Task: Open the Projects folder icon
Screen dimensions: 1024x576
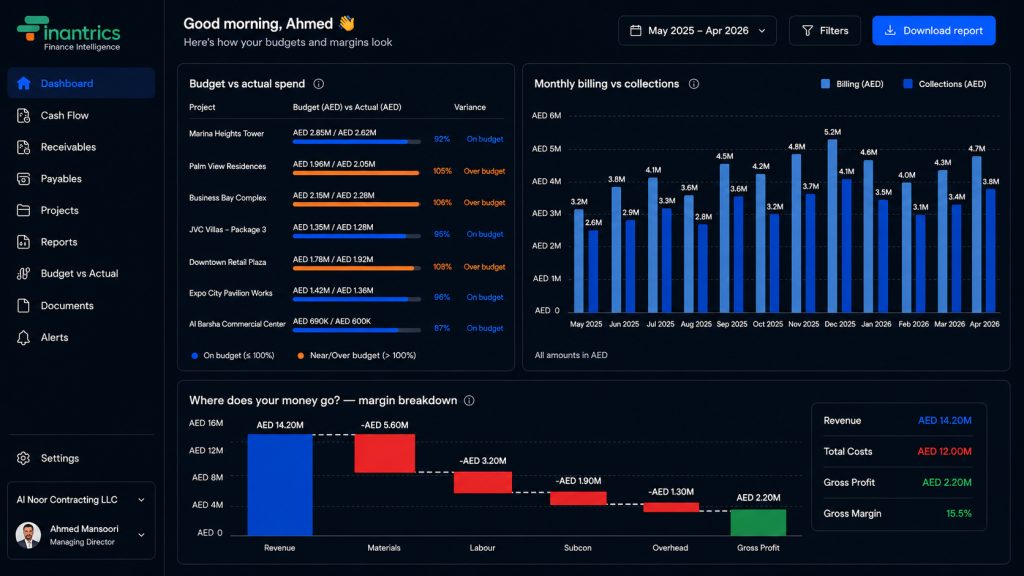Action: (x=24, y=210)
